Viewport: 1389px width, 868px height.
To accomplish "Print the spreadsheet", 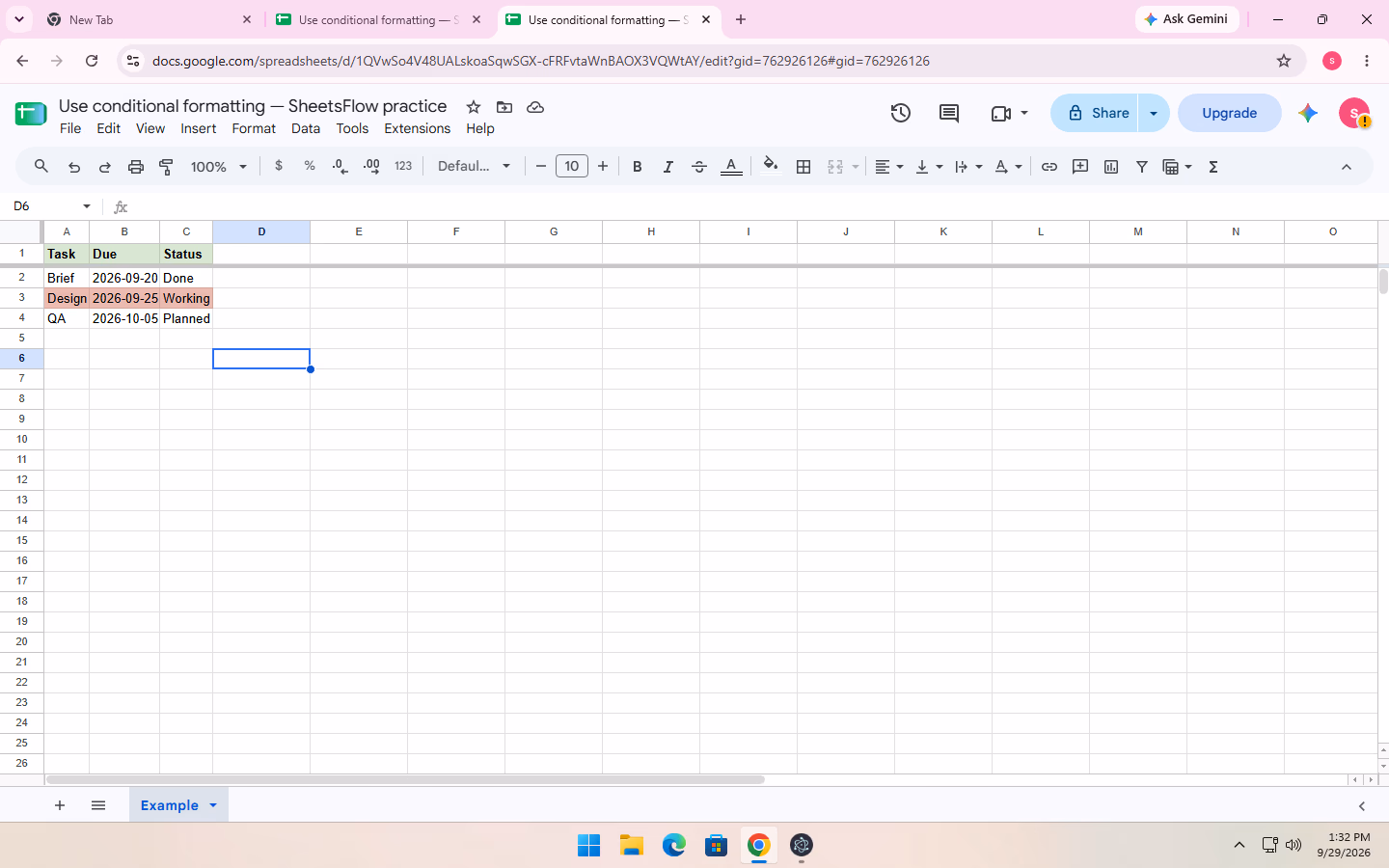I will tap(136, 167).
